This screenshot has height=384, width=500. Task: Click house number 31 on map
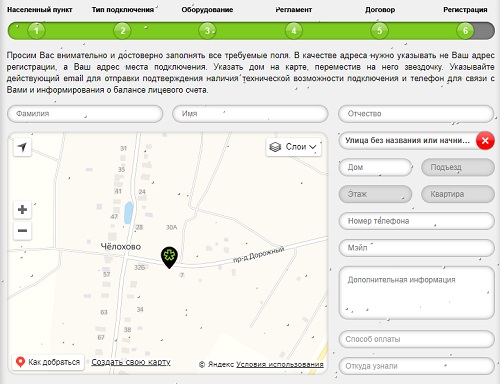[x=124, y=148]
